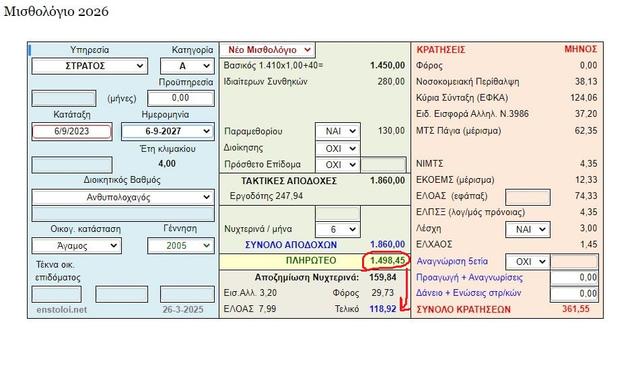
Task: Expand the Διοικητικός Βαθμός dropdown Ανθυπολοχαγός
Action: pyautogui.click(x=123, y=198)
